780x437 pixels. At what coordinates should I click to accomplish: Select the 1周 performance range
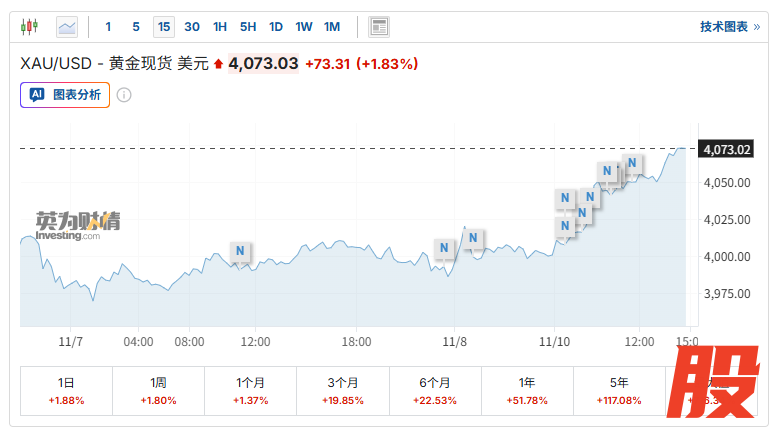coord(158,390)
